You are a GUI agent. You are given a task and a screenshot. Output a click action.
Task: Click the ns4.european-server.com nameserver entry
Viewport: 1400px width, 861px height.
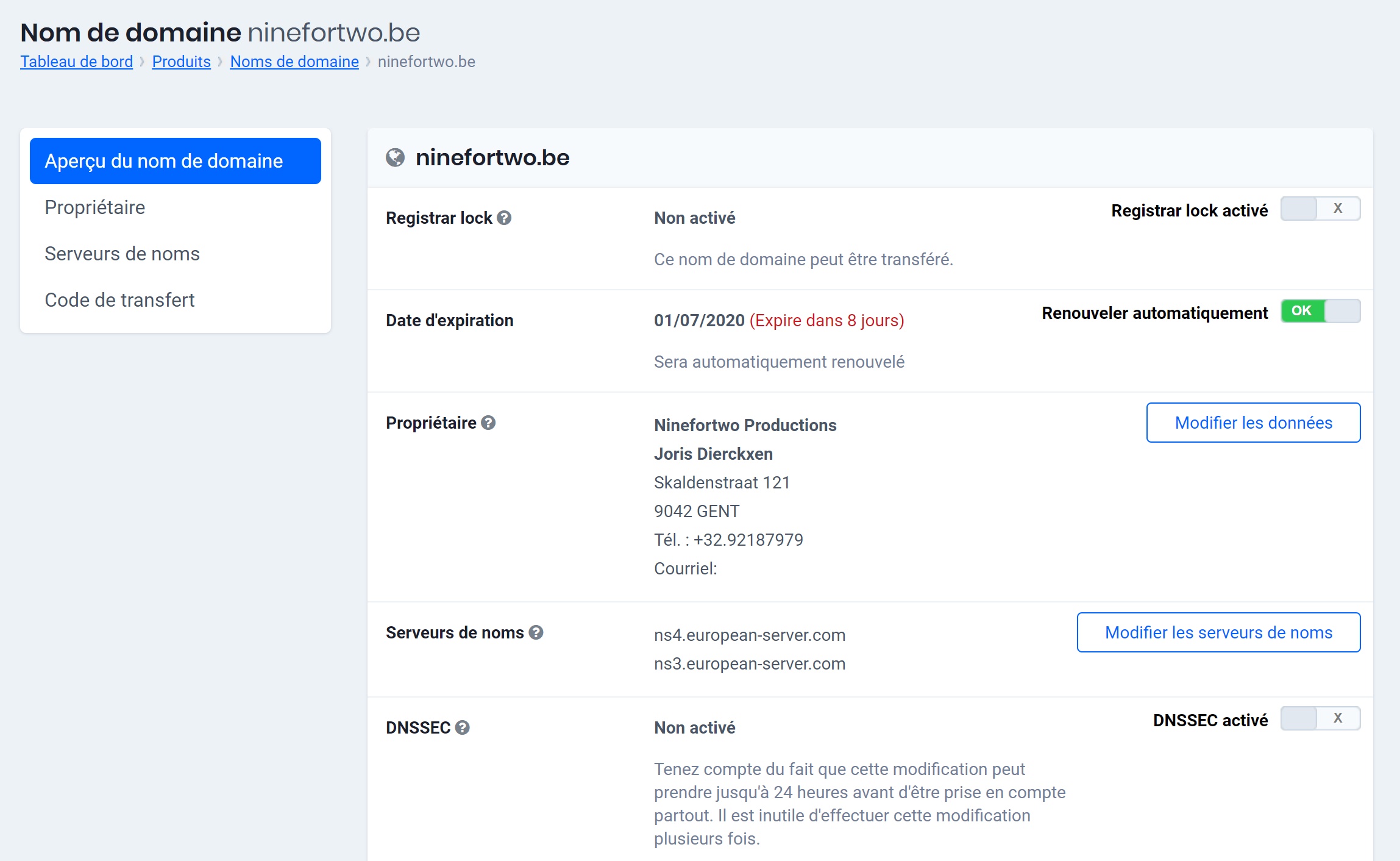point(749,635)
